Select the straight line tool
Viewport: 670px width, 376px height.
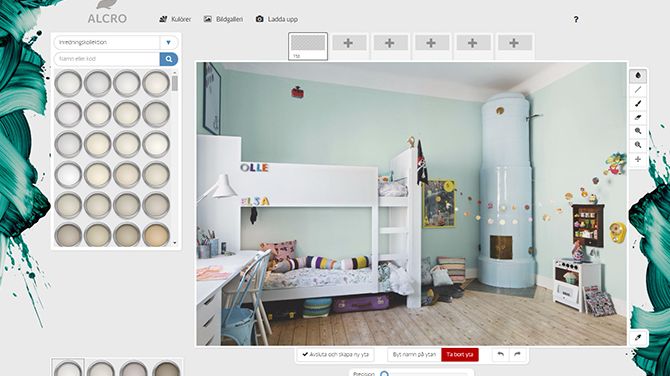click(638, 90)
